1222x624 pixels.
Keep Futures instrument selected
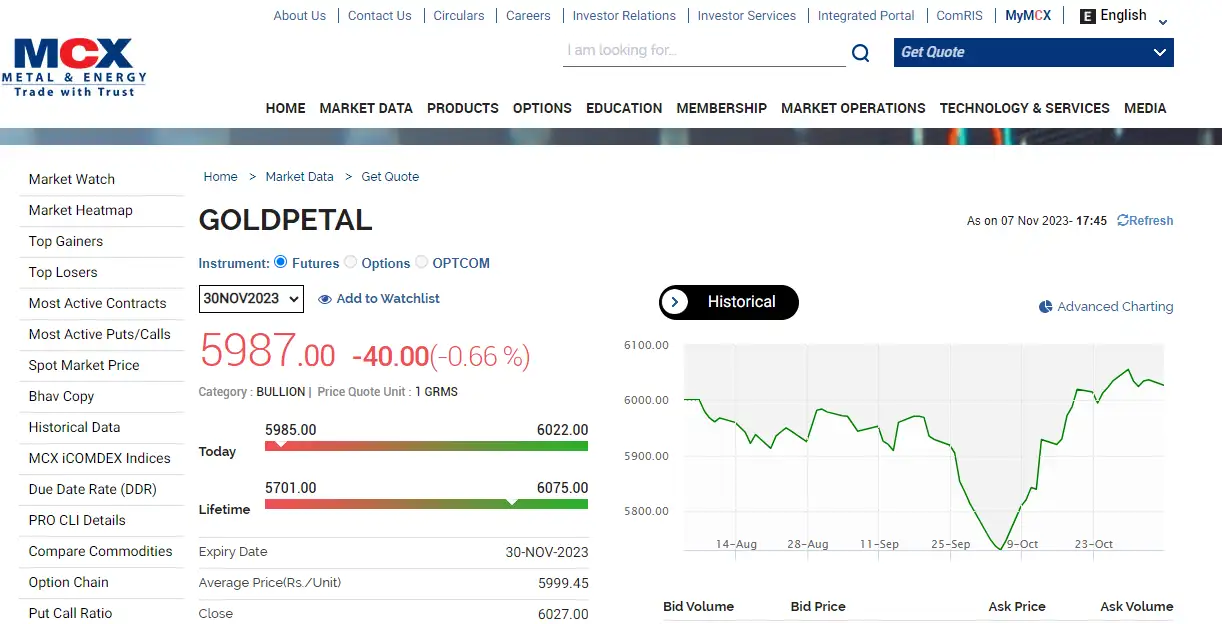283,262
